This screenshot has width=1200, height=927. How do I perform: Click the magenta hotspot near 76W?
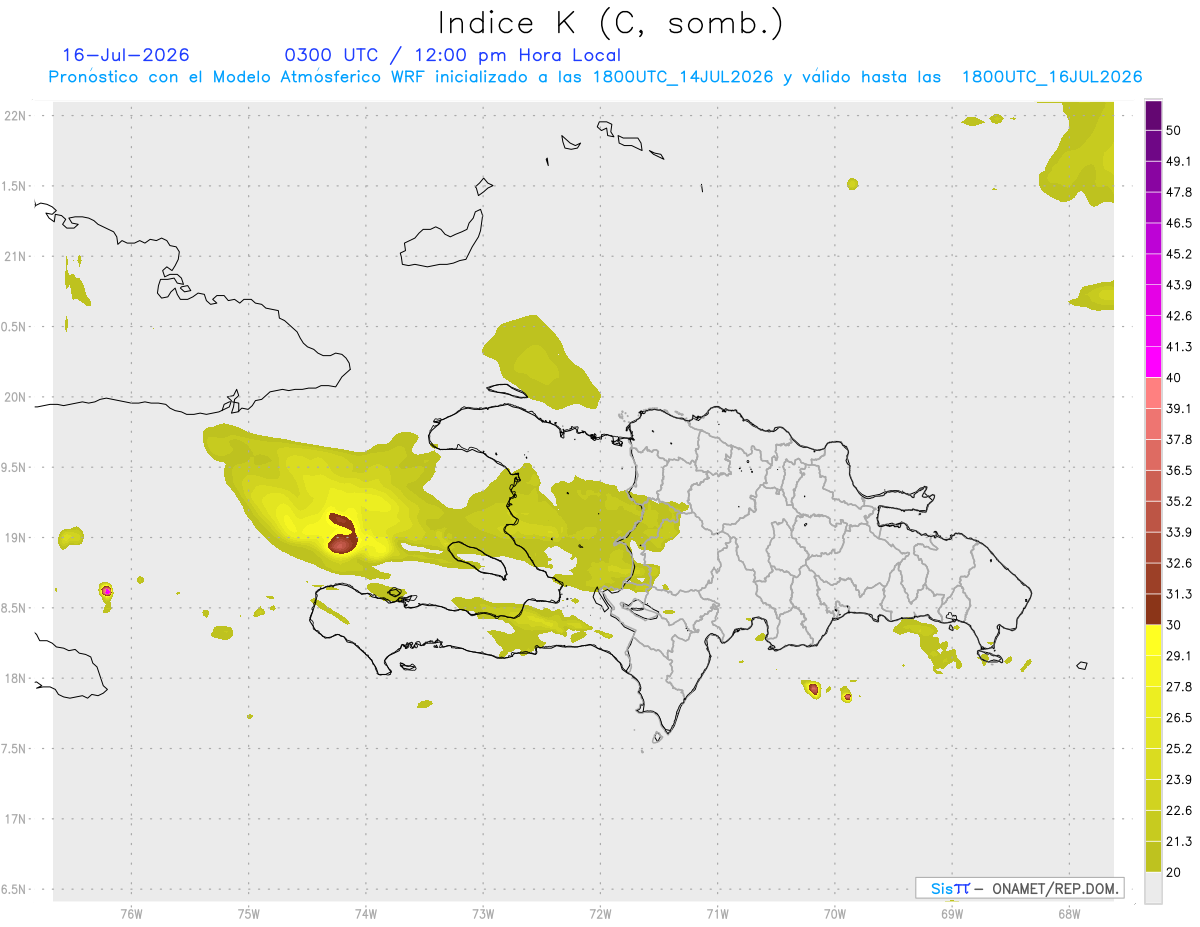[x=106, y=591]
